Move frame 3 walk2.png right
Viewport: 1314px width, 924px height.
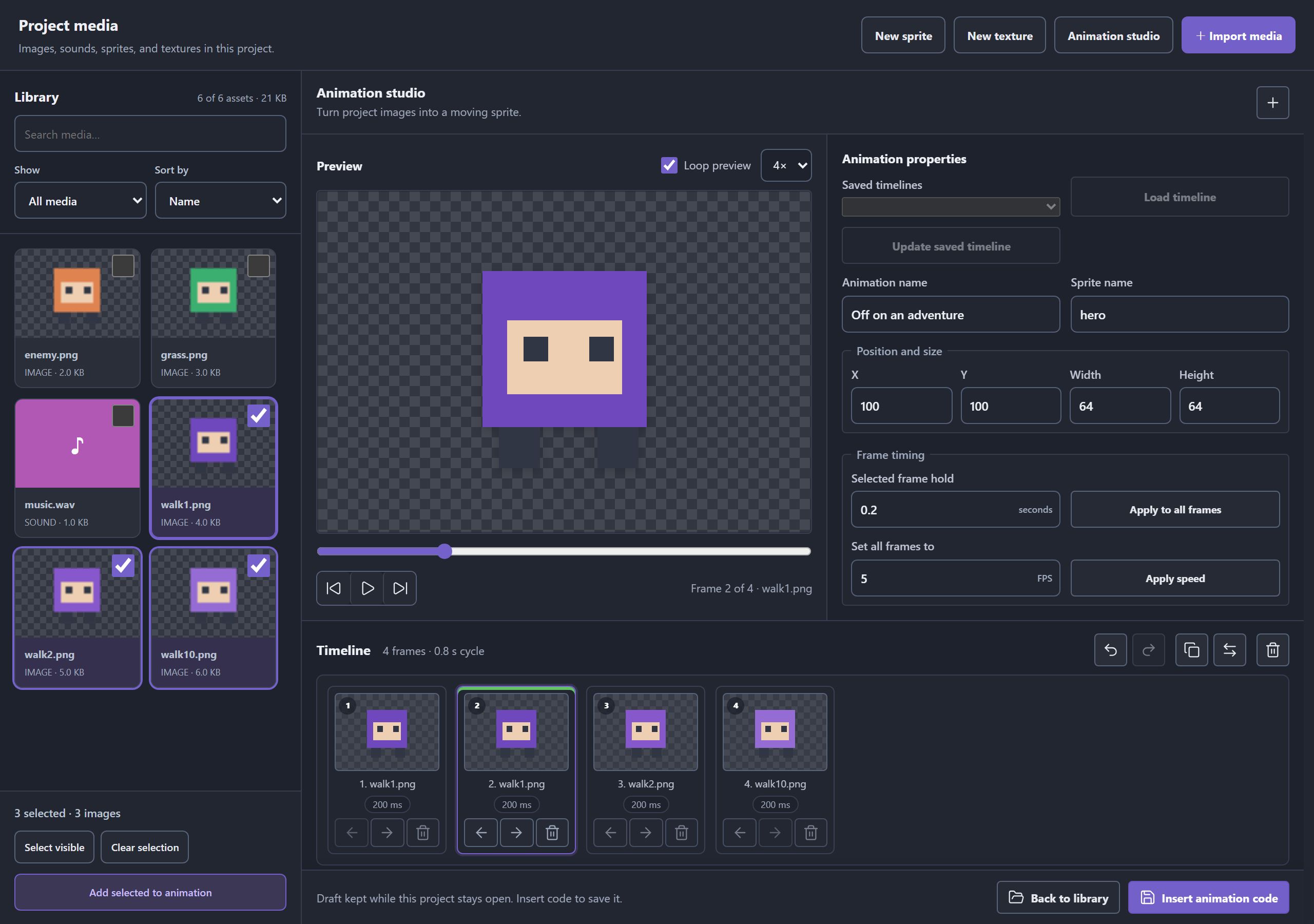646,833
